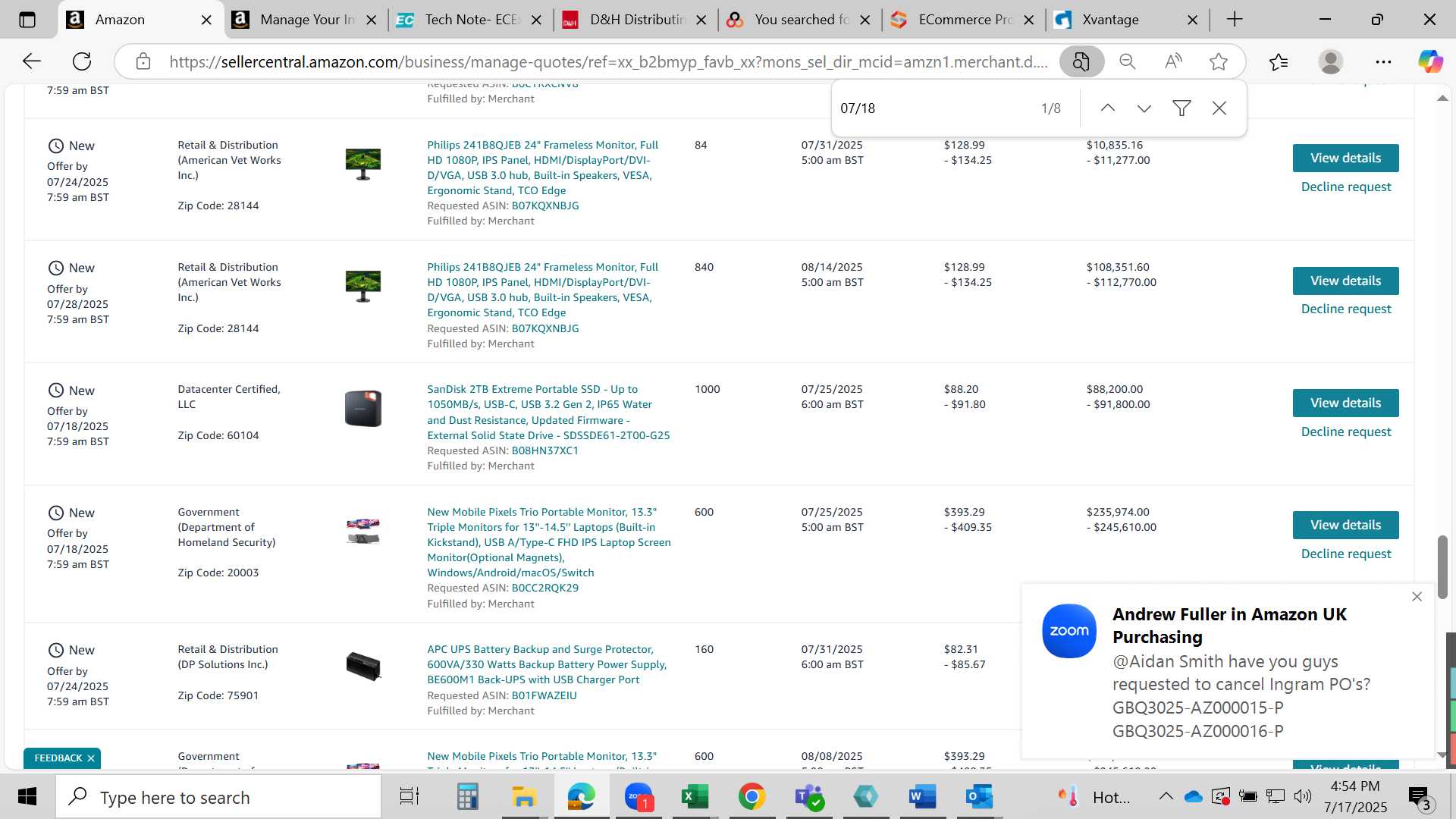1456x819 pixels.
Task: Open Google Chrome from taskbar
Action: pos(752,797)
